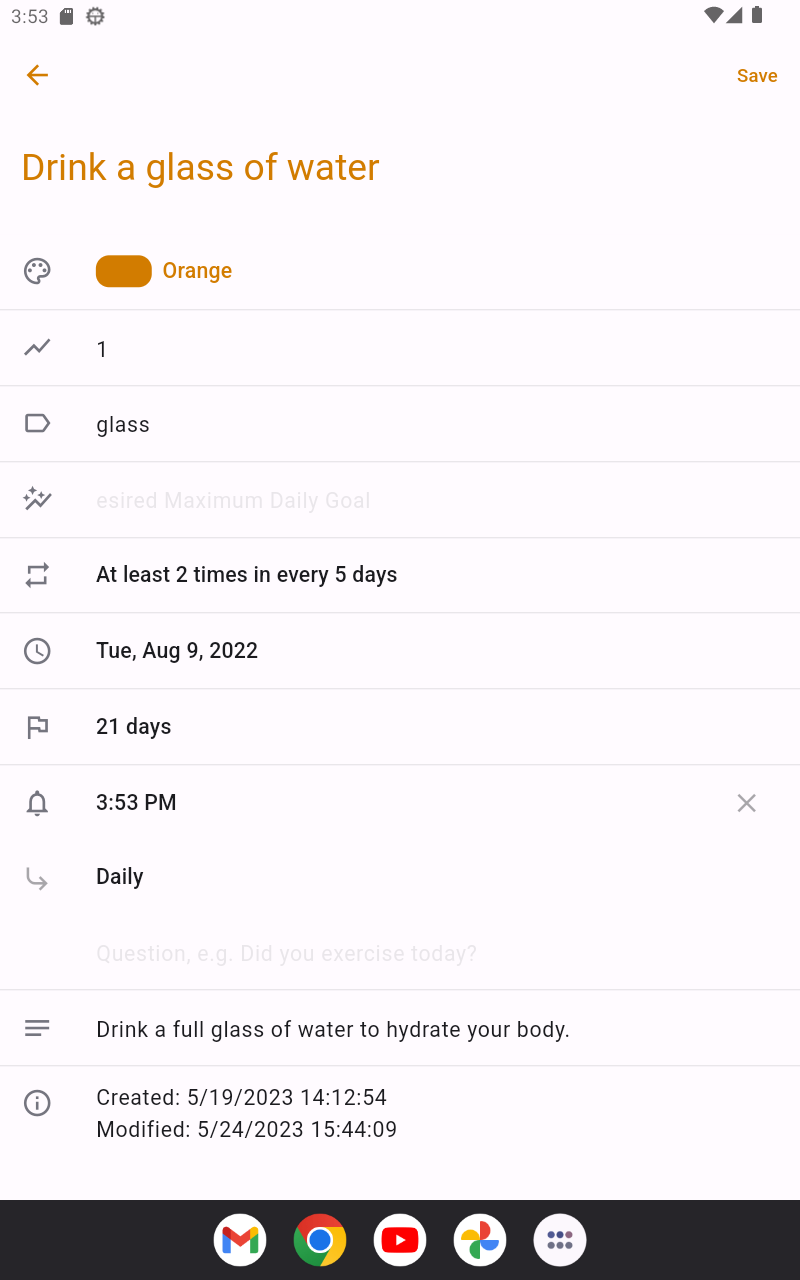Save the habit changes
The height and width of the screenshot is (1280, 800).
click(x=756, y=76)
